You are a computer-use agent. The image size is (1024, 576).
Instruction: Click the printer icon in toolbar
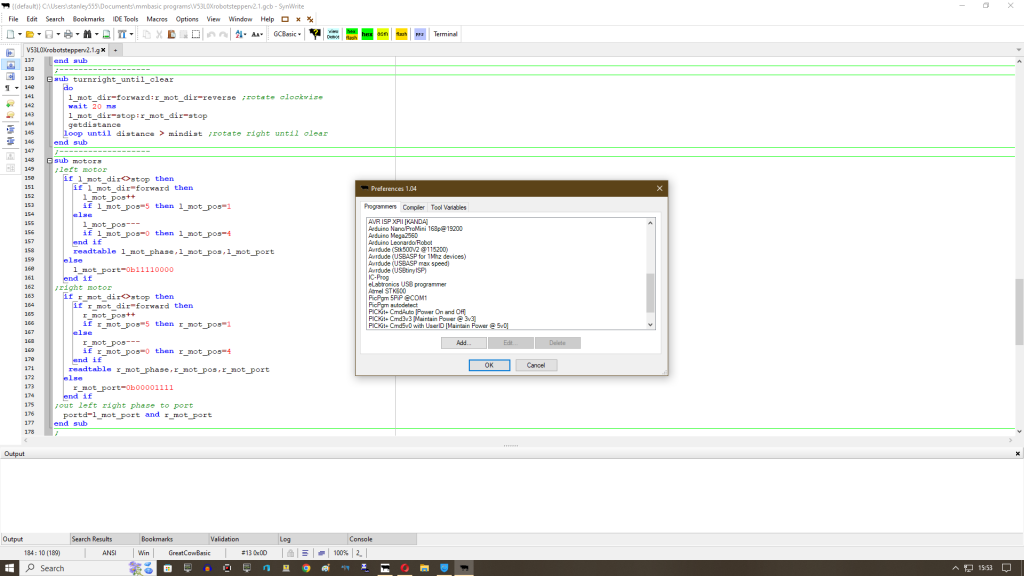(x=67, y=34)
